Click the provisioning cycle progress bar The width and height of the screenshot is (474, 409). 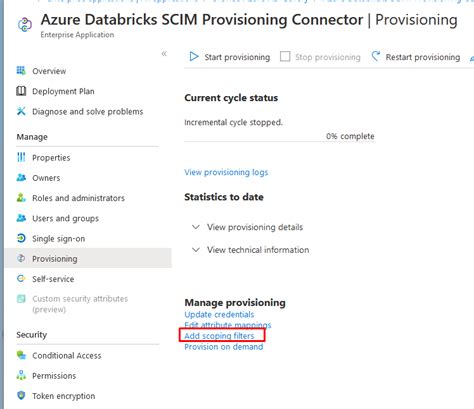coord(279,142)
